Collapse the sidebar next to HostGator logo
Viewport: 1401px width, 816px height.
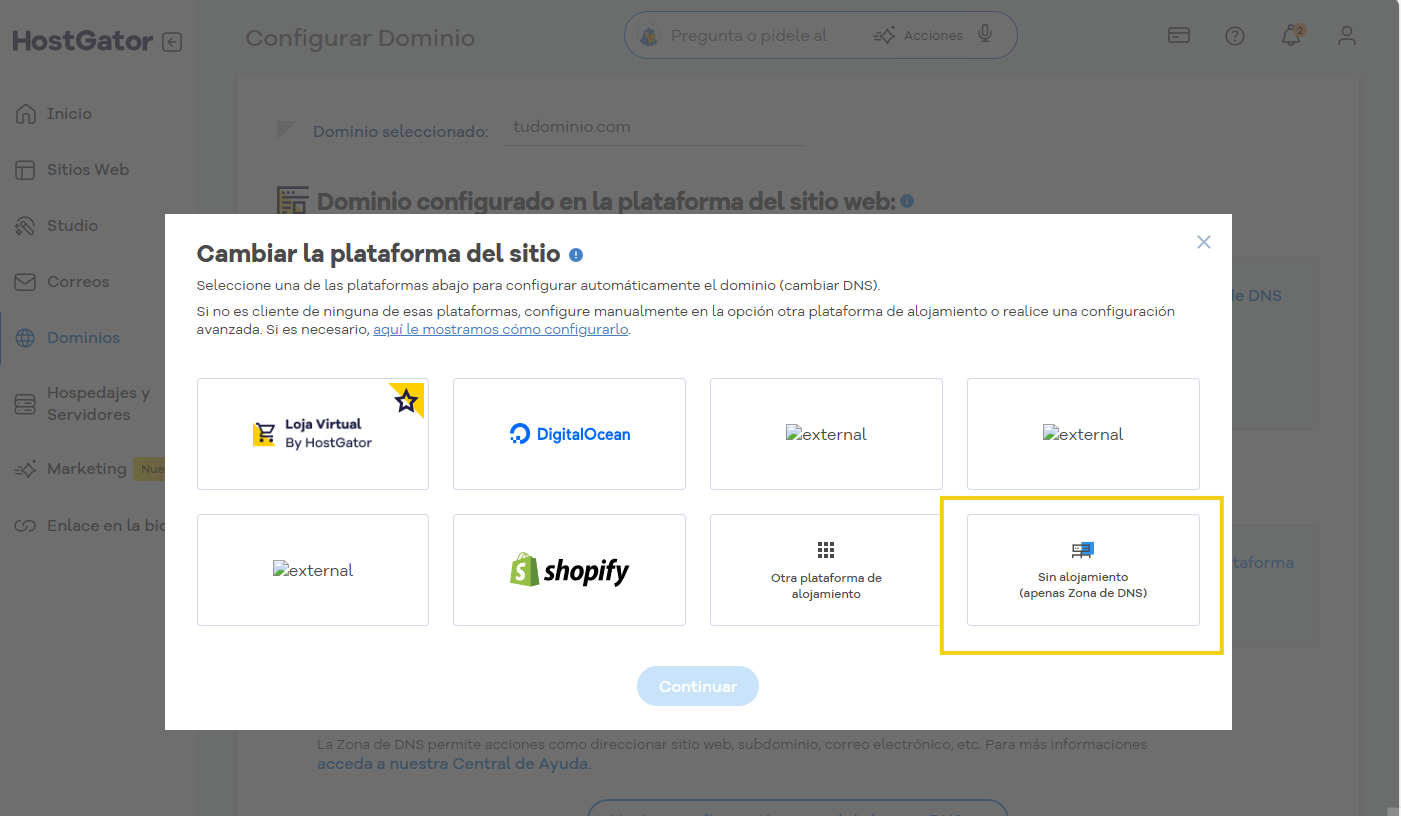(172, 42)
